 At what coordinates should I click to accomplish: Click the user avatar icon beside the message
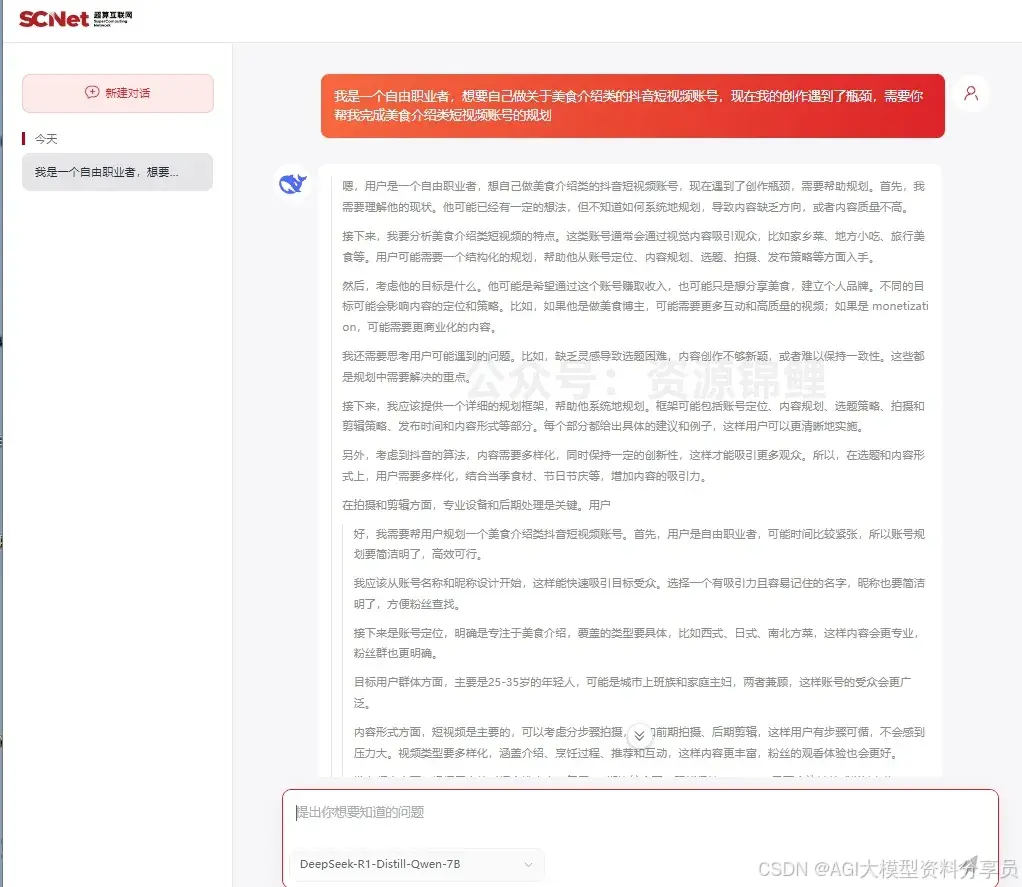971,93
